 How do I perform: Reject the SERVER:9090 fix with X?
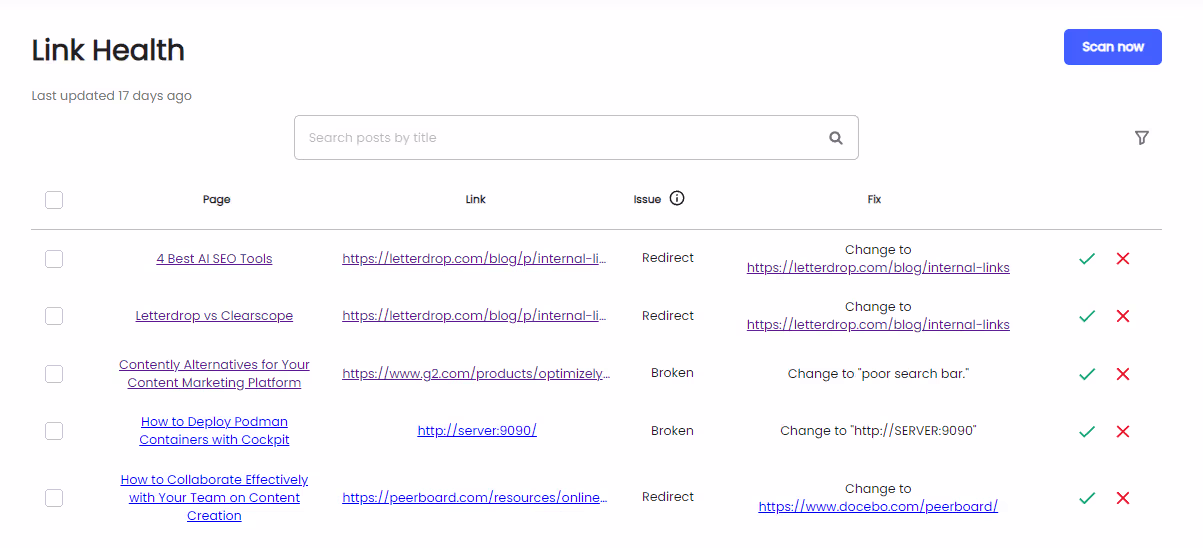coord(1123,432)
